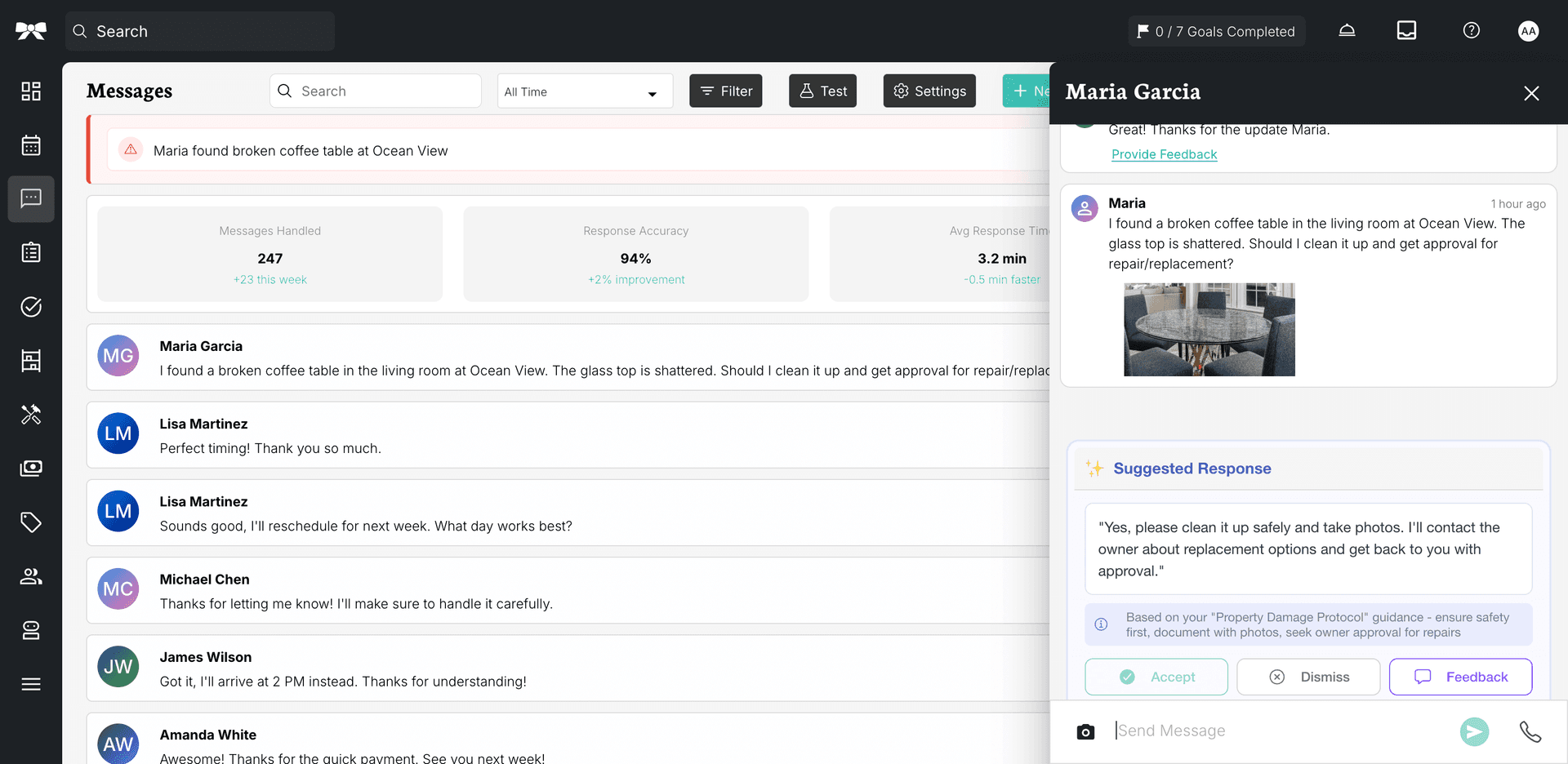Screen dimensions: 1568x764
Task: Open the Tags icon in the sidebar
Action: [x=30, y=522]
